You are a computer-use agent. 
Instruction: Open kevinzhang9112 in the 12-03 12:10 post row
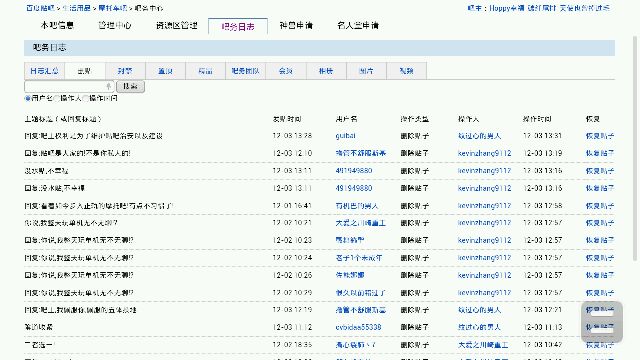tap(484, 153)
